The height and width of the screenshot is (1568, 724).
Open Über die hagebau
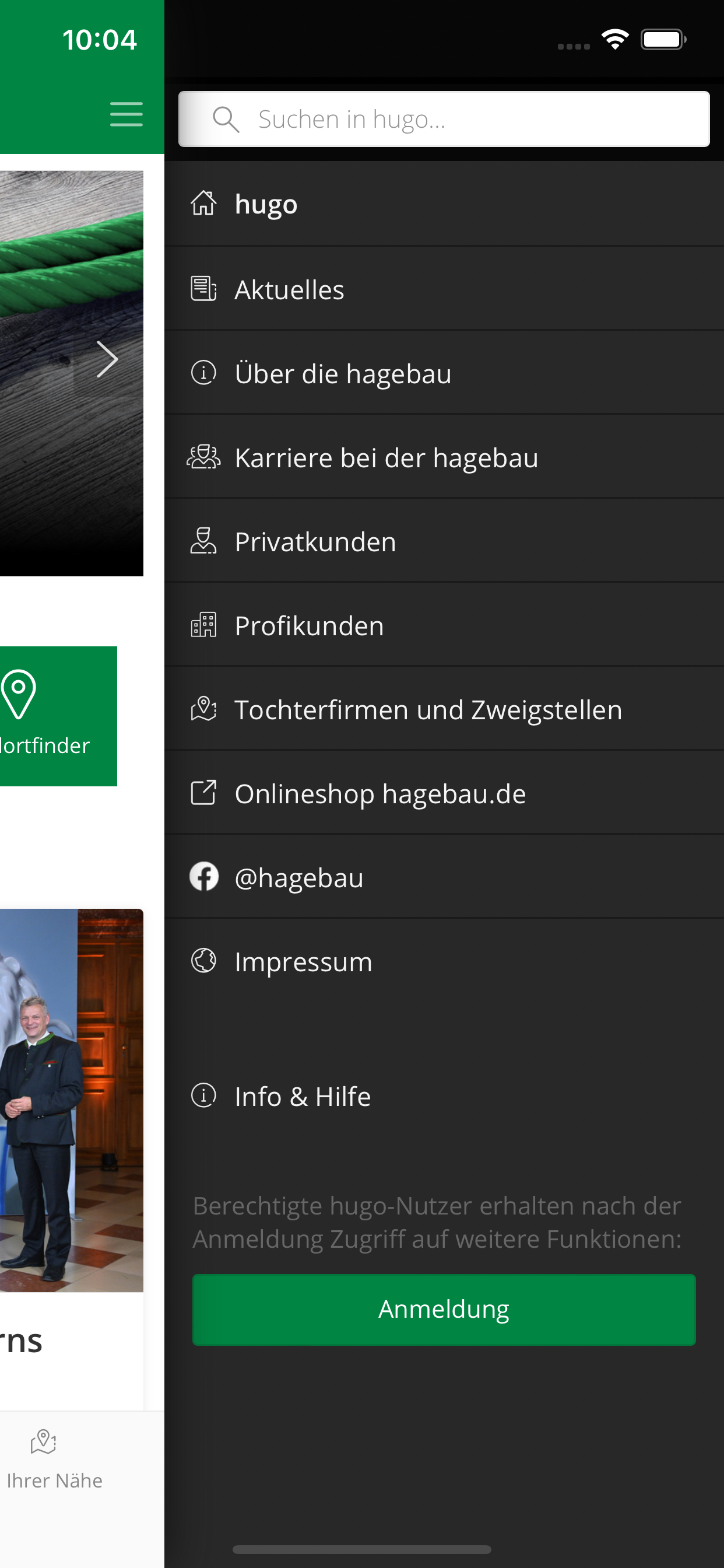point(444,373)
